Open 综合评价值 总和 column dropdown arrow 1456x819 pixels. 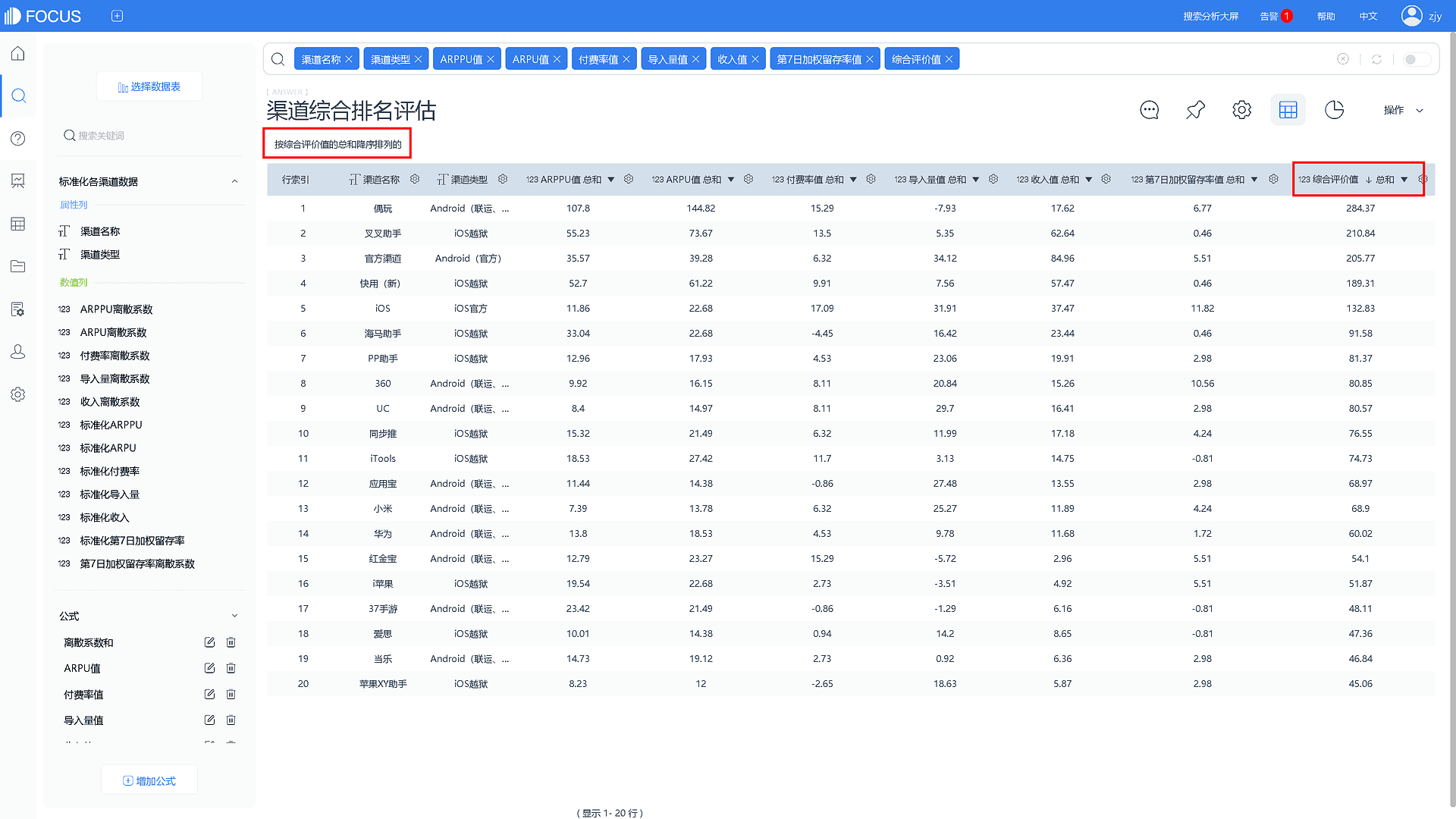click(x=1404, y=180)
